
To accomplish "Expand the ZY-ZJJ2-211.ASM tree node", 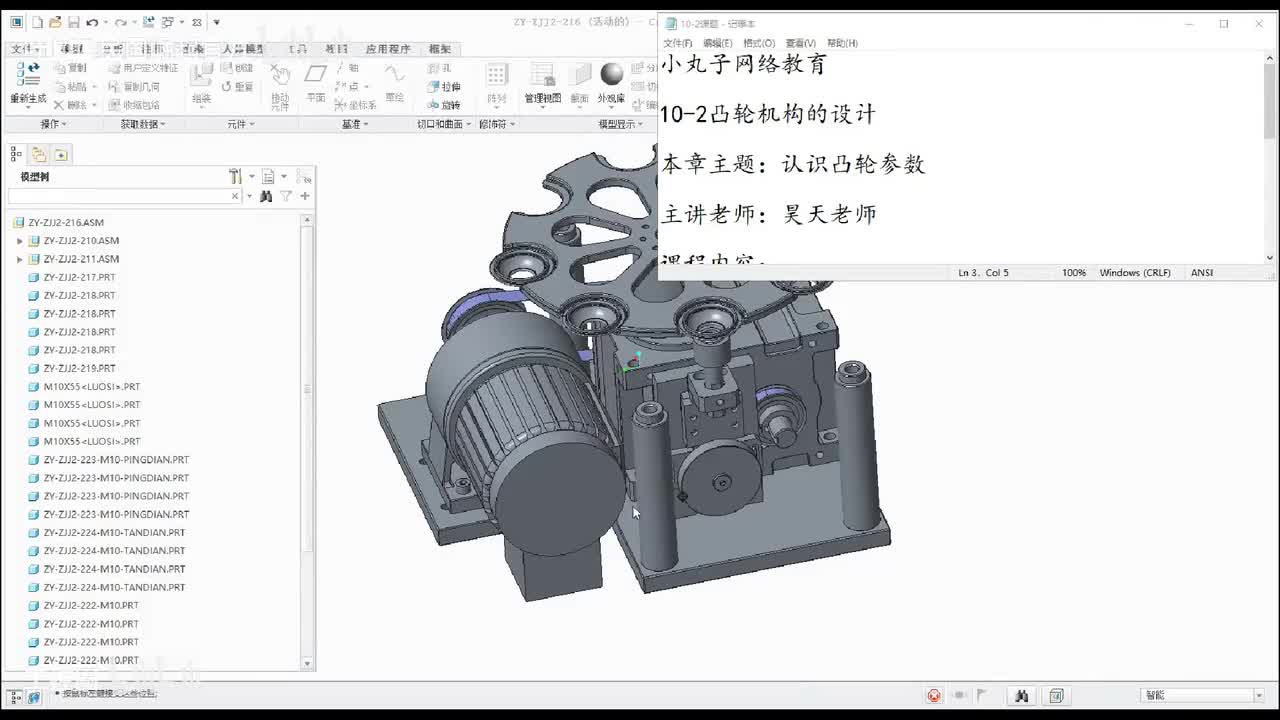I will (19, 259).
